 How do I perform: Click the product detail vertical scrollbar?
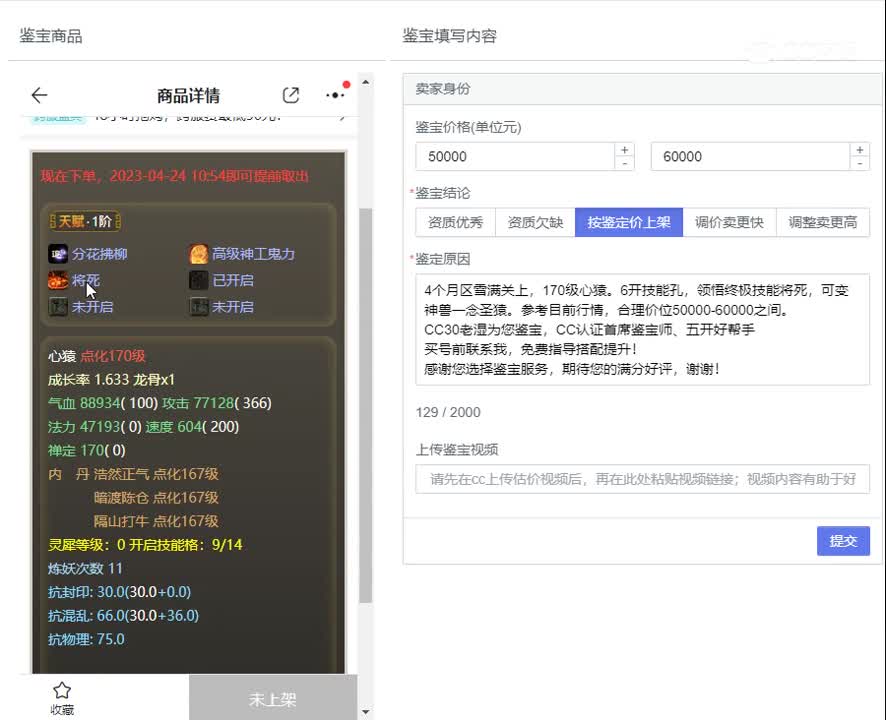pos(365,400)
